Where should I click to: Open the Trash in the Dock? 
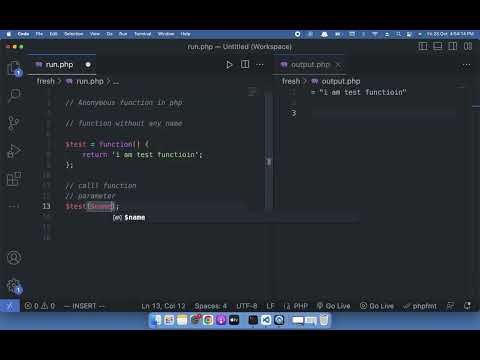point(324,320)
